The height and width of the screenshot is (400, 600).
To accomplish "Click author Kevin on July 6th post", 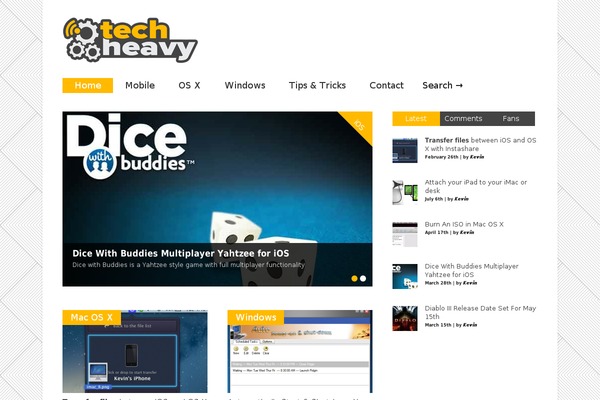I will 461,199.
